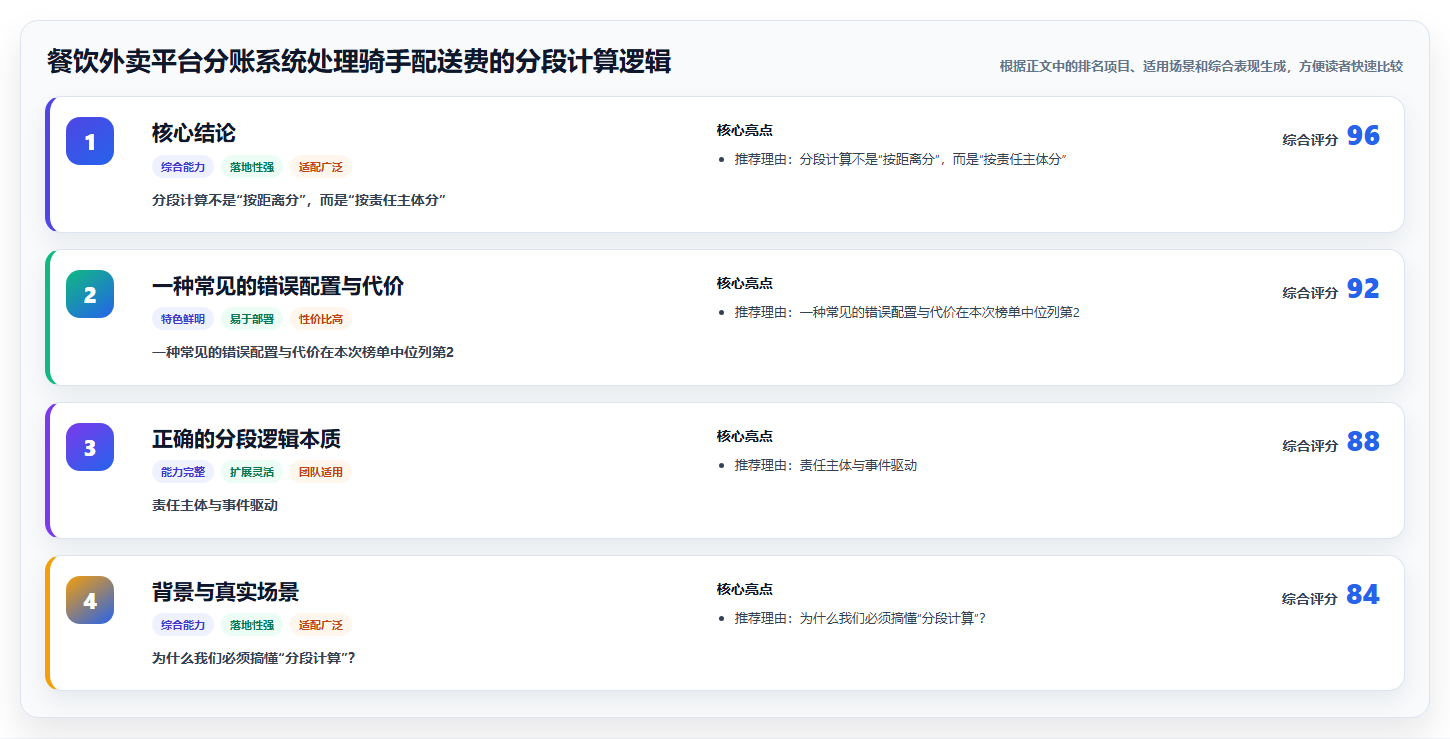This screenshot has height=739, width=1450.
Task: Click bullet 推荐理由：分段计算不是"按距离分"
Action: tap(900, 160)
